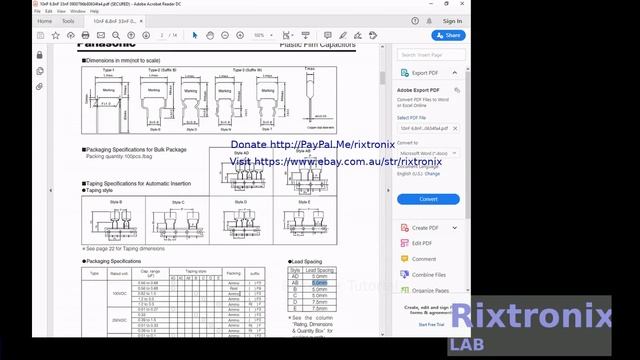Click the stamp tool icon in toolbar

[x=373, y=36]
